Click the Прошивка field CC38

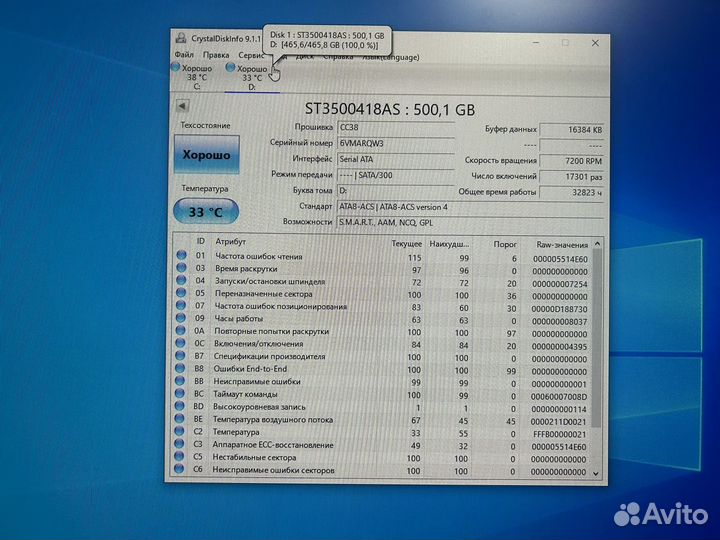pos(395,128)
